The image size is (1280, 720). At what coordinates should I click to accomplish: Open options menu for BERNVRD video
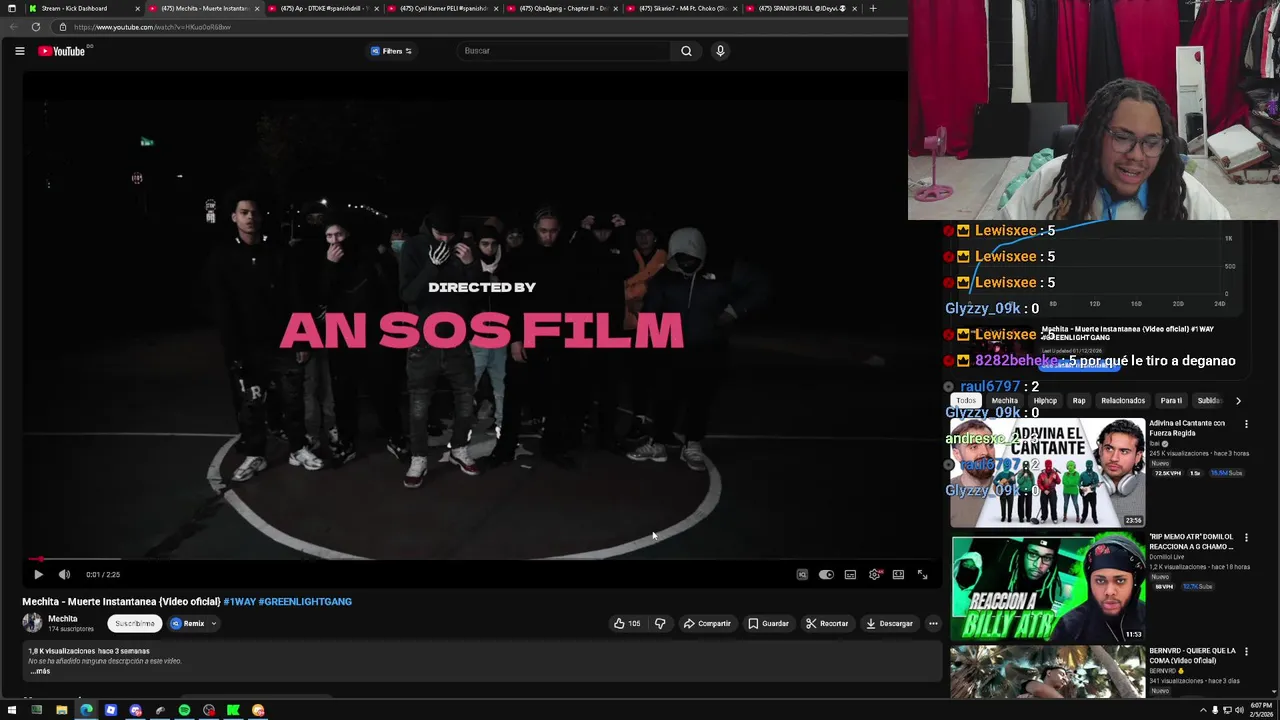(1246, 652)
